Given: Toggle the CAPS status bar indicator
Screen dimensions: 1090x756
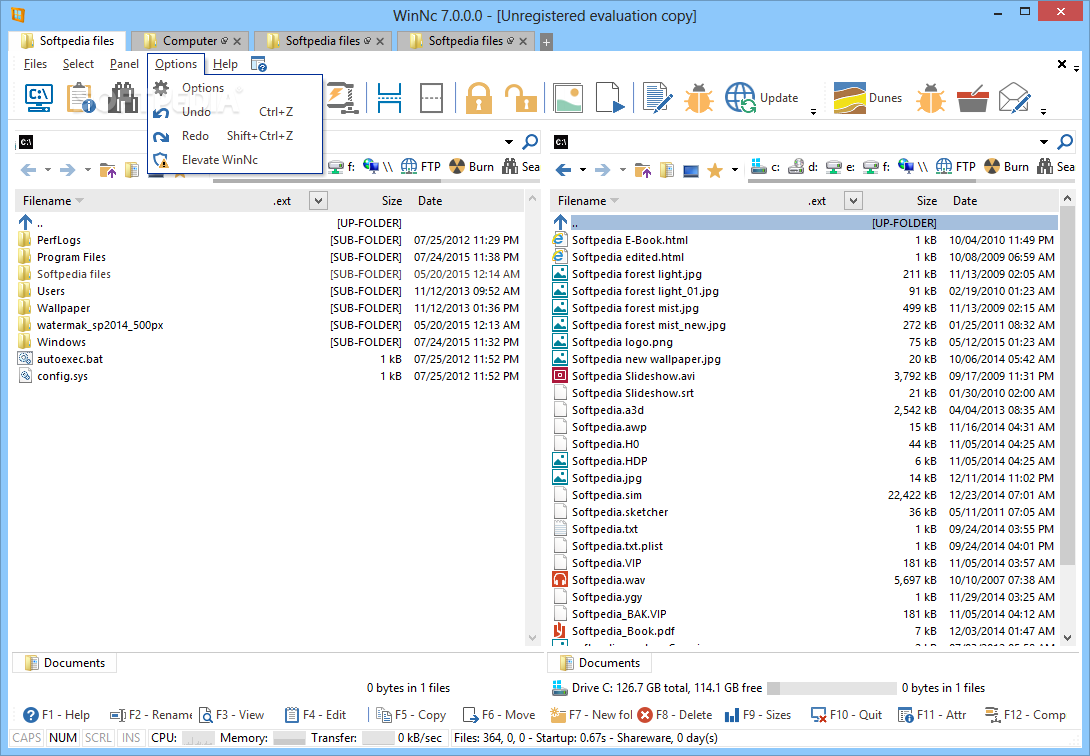Looking at the screenshot, I should pyautogui.click(x=27, y=738).
